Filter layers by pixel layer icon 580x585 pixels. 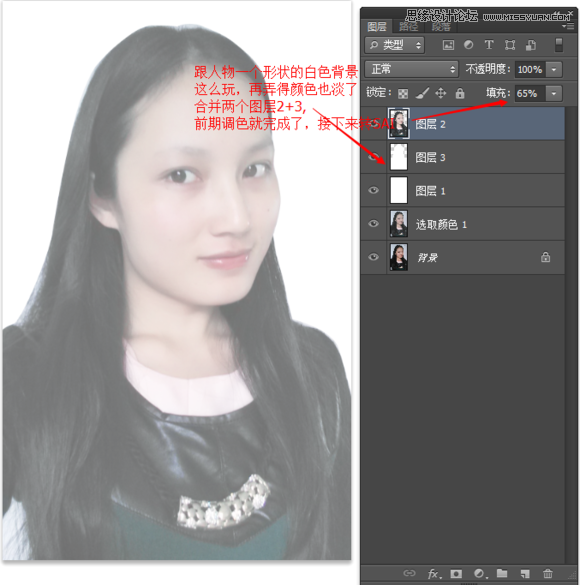click(448, 45)
